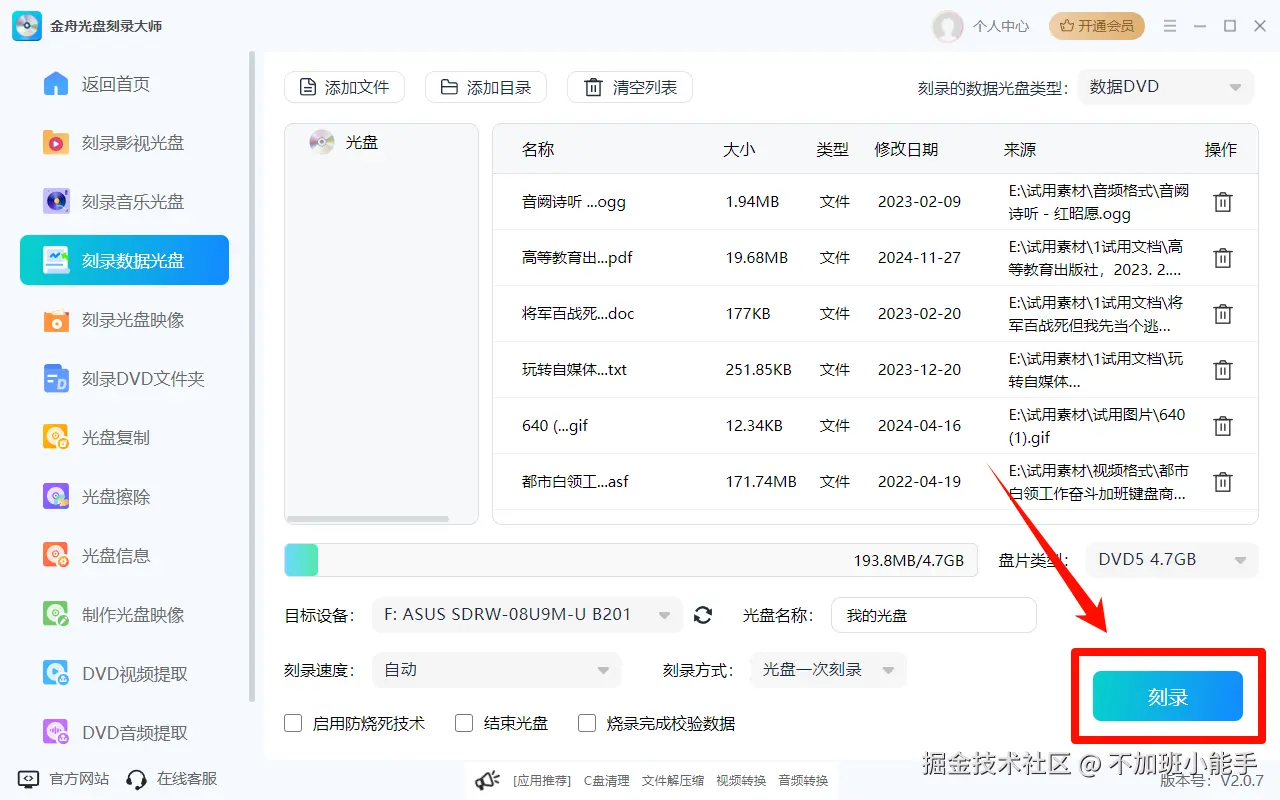The height and width of the screenshot is (800, 1280).
Task: Delete the 都市白领工 asf file row
Action: pos(1222,482)
